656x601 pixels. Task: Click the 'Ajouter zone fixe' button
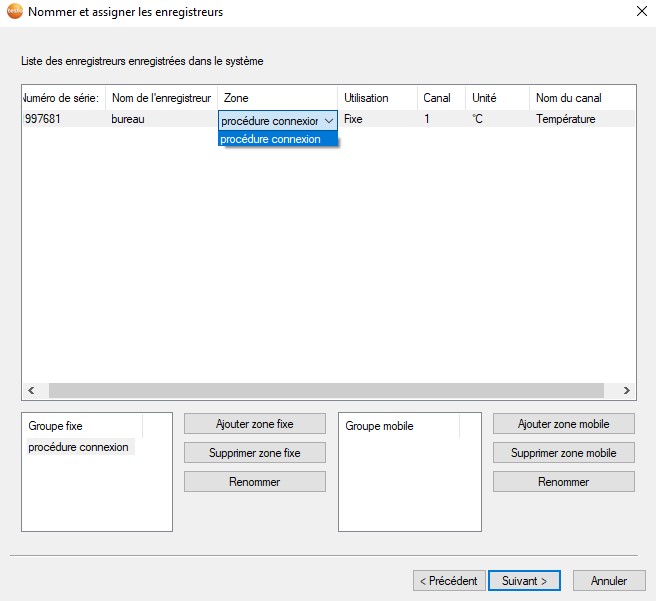coord(255,424)
